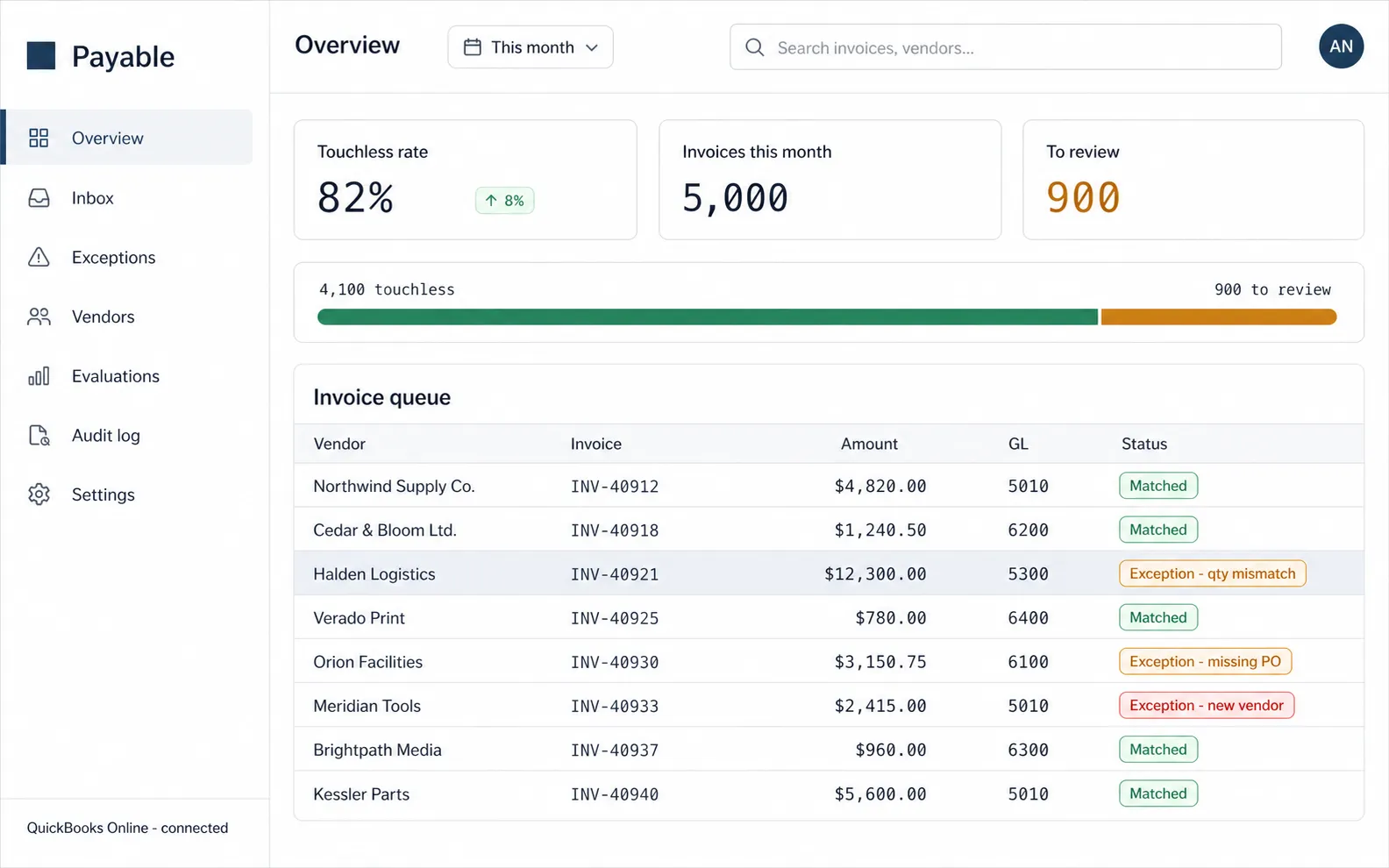Click the Touchless rate 82% card

point(466,180)
